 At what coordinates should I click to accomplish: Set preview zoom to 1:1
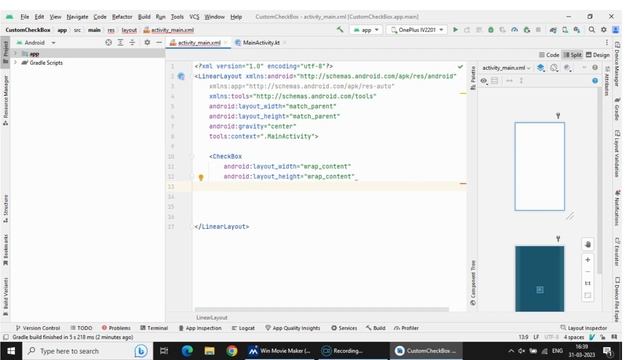(588, 283)
